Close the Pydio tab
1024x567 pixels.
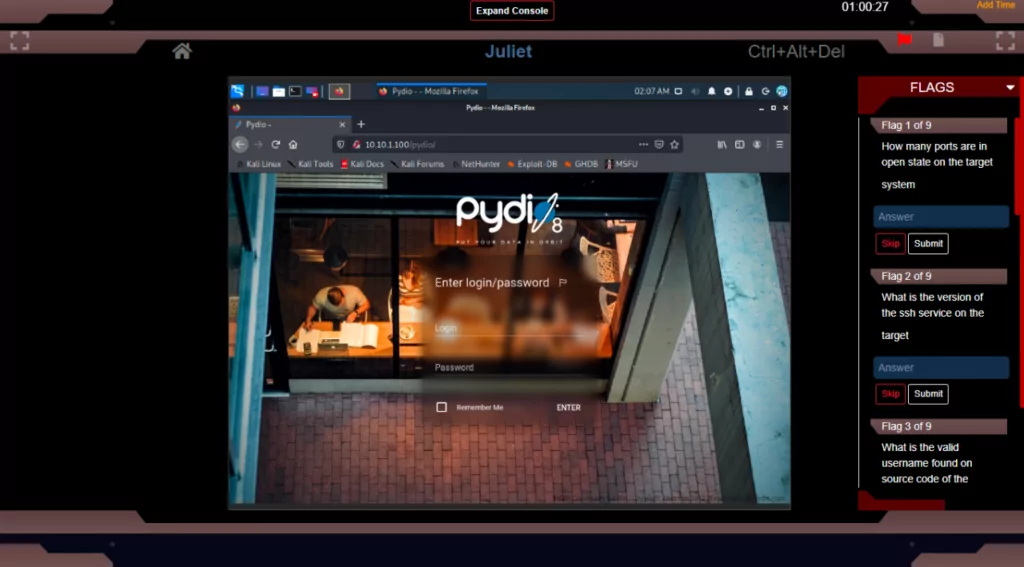click(342, 124)
